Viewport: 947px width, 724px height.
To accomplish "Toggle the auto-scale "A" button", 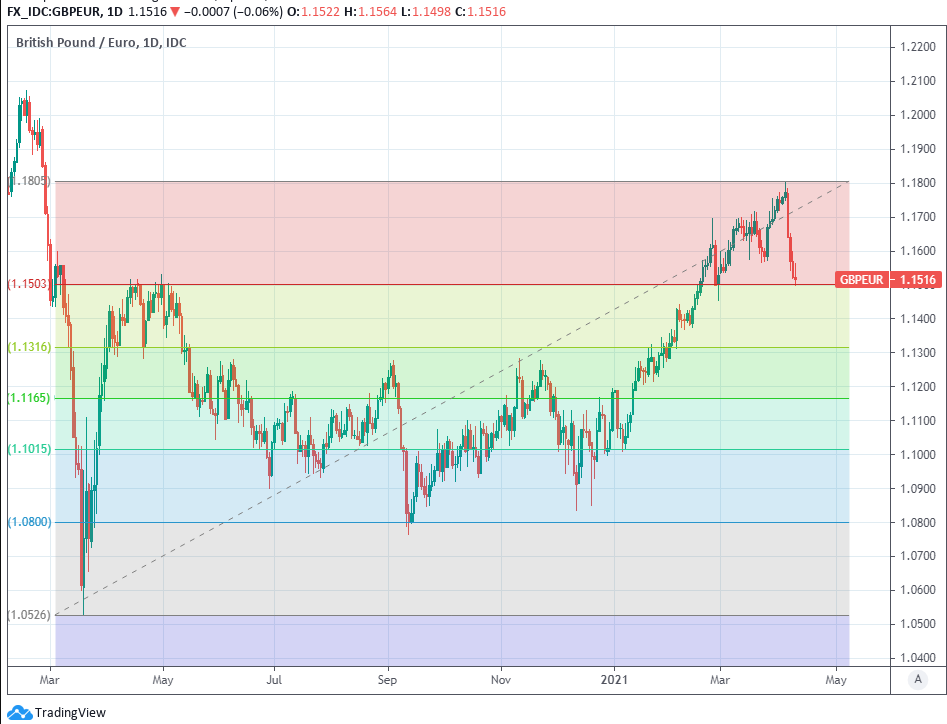I will pos(918,680).
